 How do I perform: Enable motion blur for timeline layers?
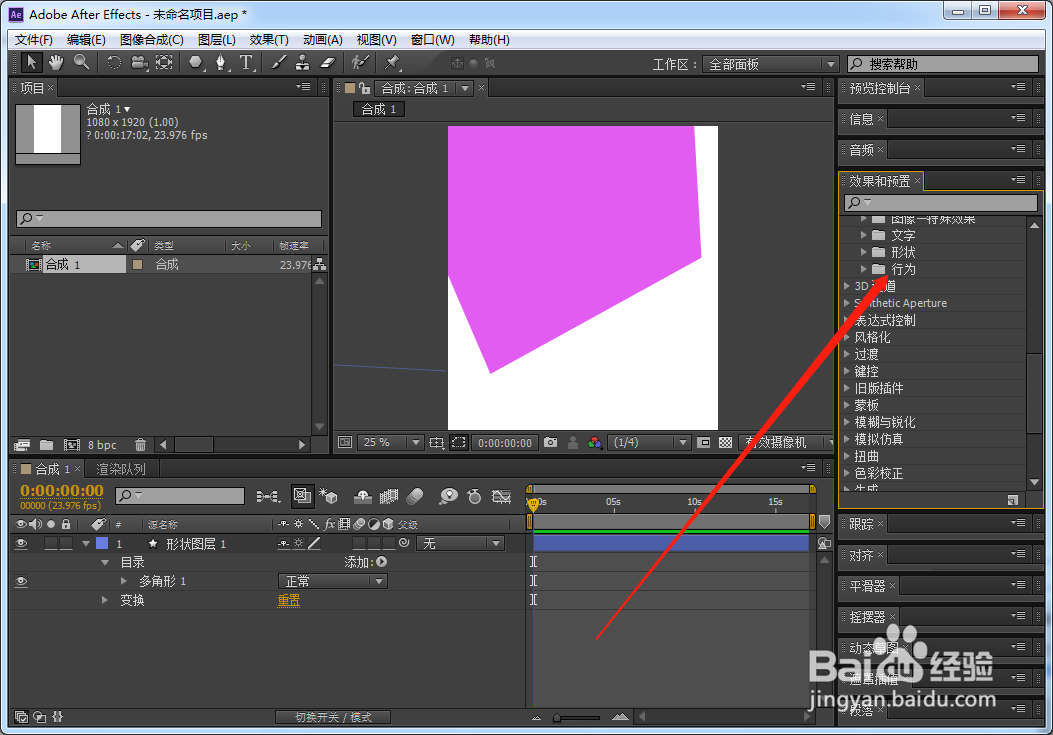tap(416, 496)
